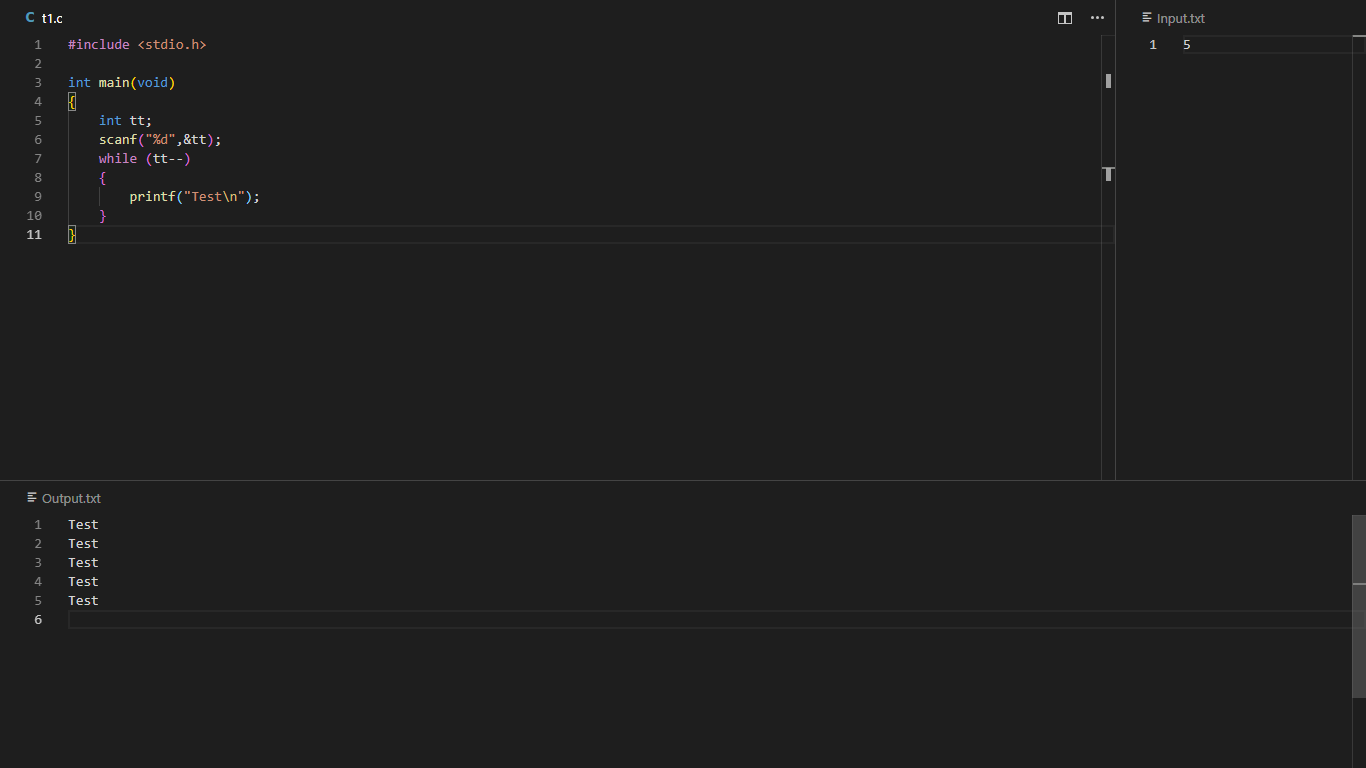
Task: Click the upper marker in t1.c overview ruler
Action: [1108, 81]
